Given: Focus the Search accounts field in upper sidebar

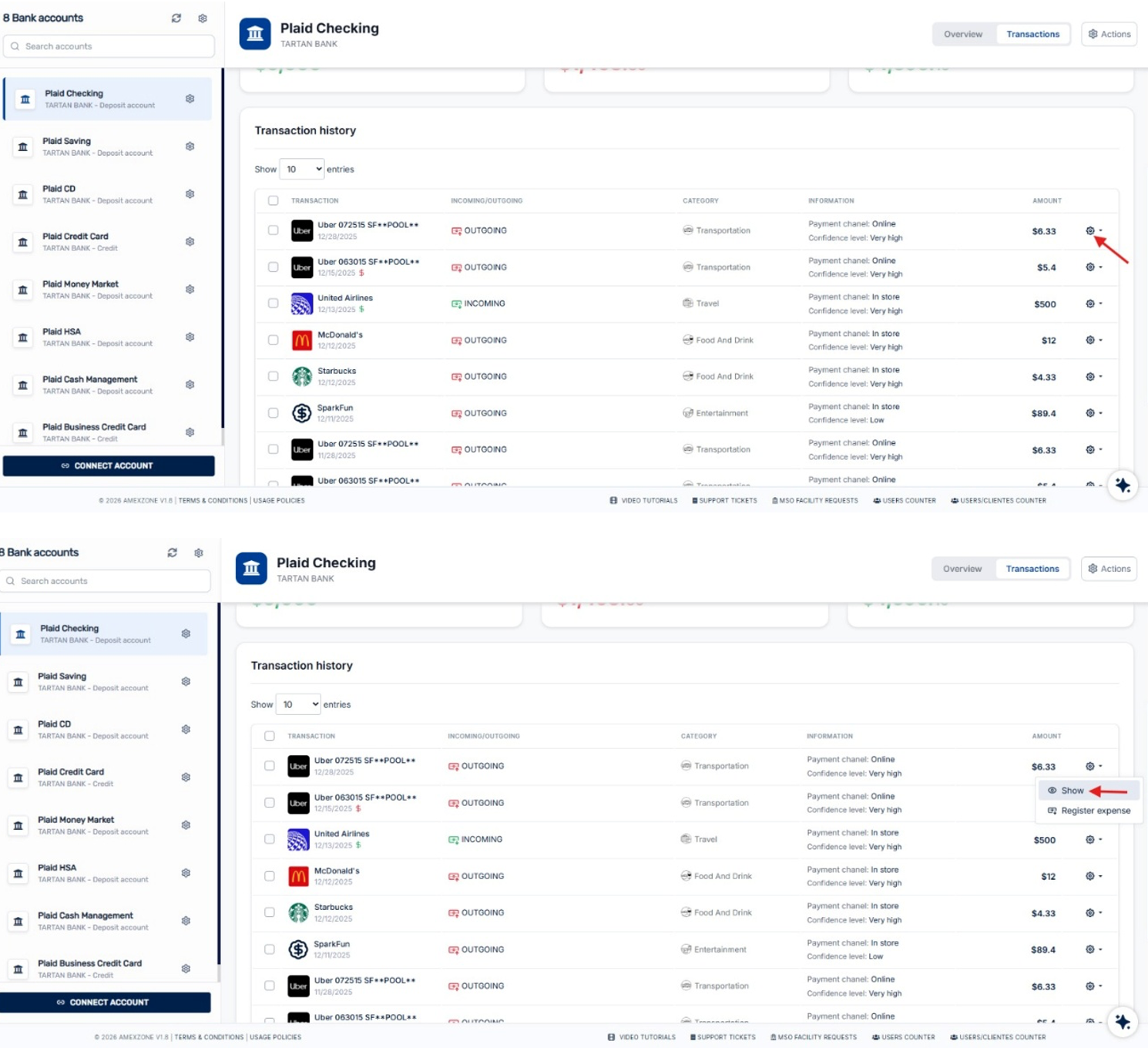Looking at the screenshot, I should point(109,46).
